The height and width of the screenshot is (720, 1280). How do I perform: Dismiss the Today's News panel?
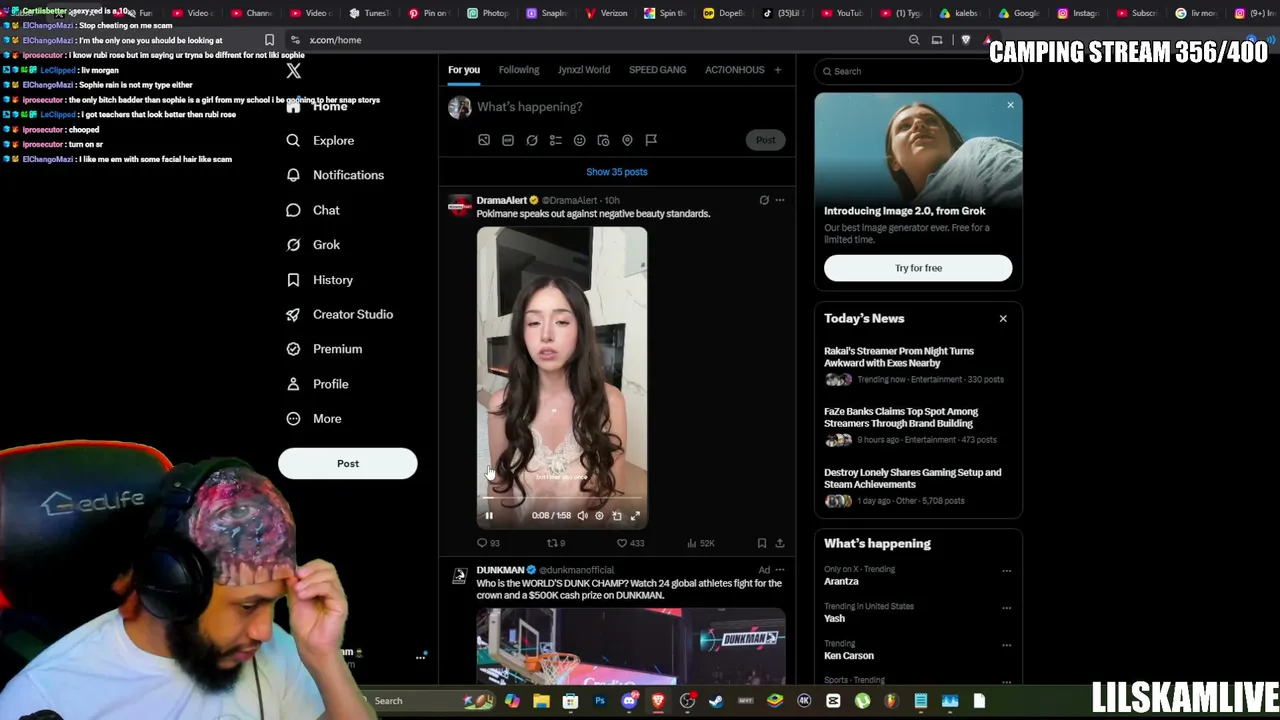1003,319
